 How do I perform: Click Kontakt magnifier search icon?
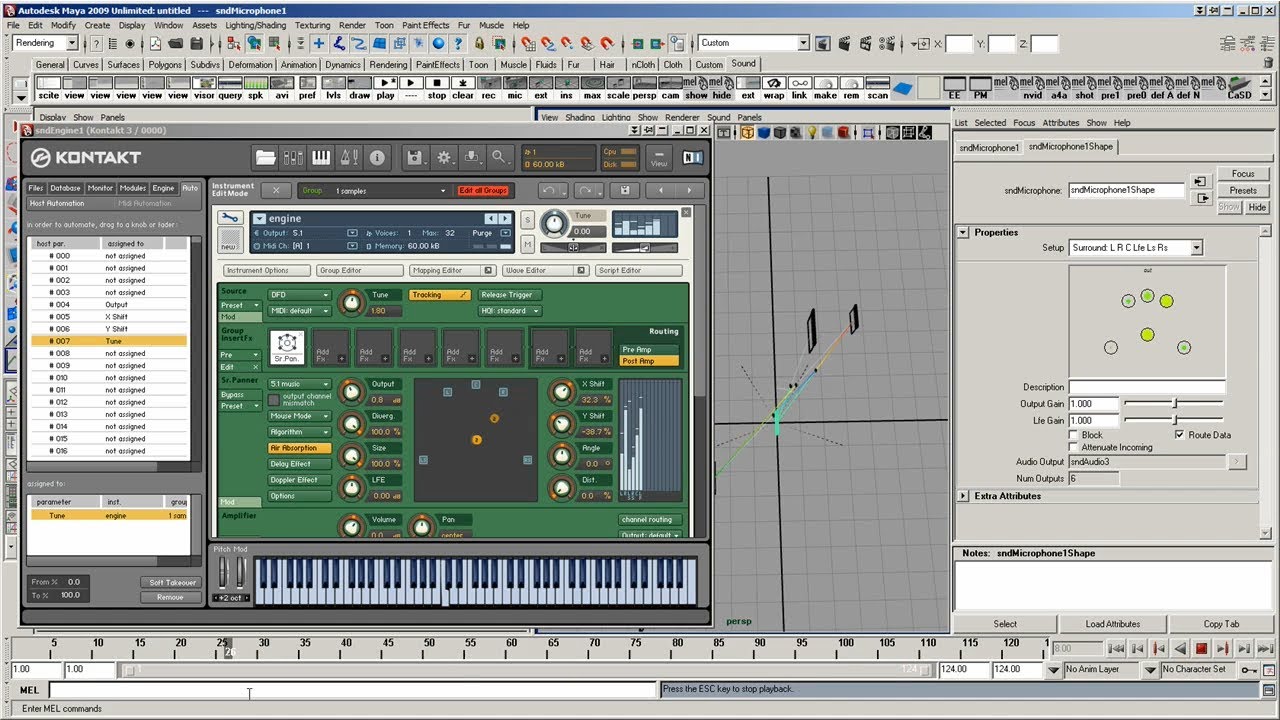pos(499,157)
